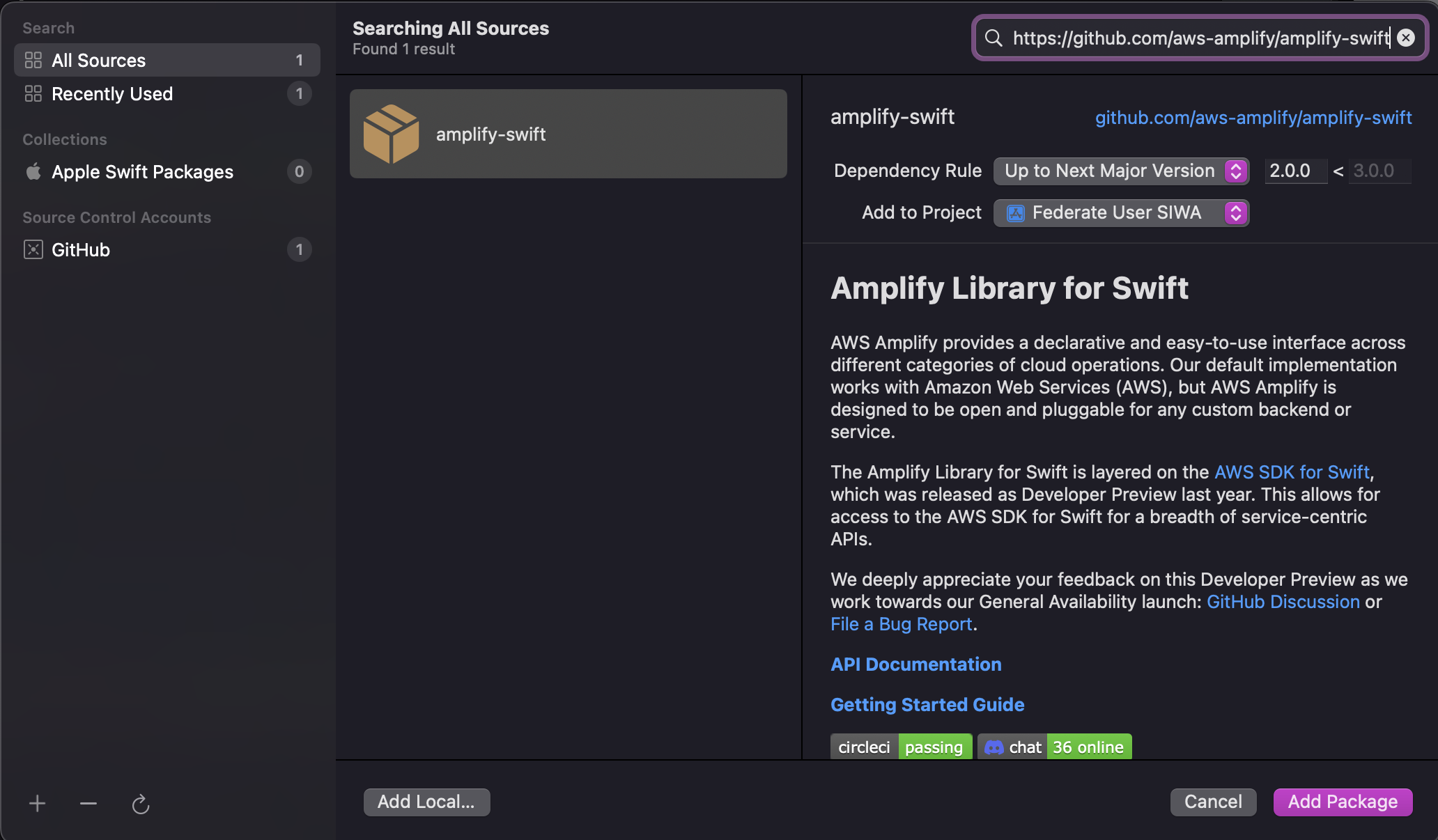This screenshot has height=840, width=1438.
Task: Click the Apple logo beside Apple Swift Packages
Action: (33, 172)
